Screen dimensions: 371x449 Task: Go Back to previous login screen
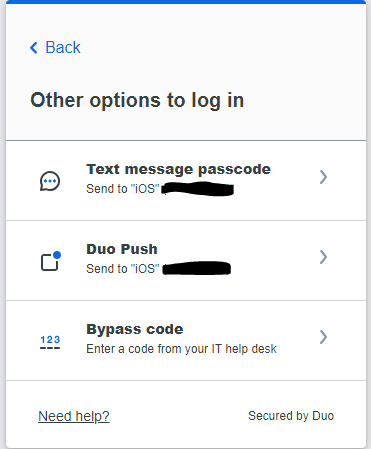[55, 47]
